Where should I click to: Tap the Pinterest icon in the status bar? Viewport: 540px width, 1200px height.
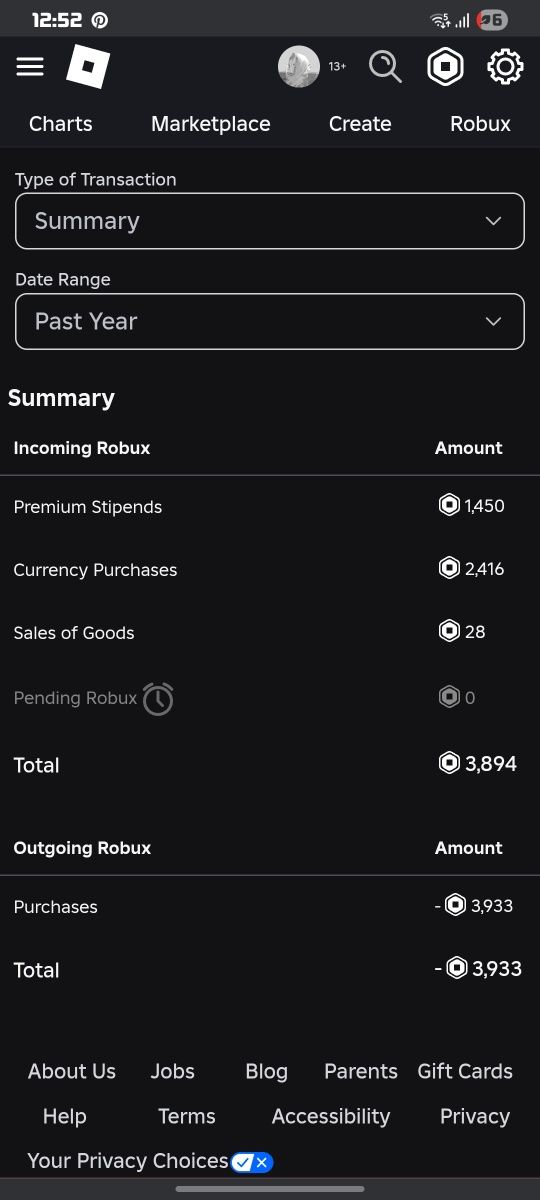tap(99, 20)
